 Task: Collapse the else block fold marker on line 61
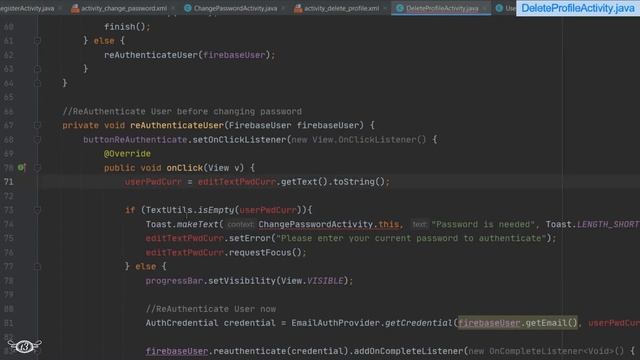coord(37,41)
